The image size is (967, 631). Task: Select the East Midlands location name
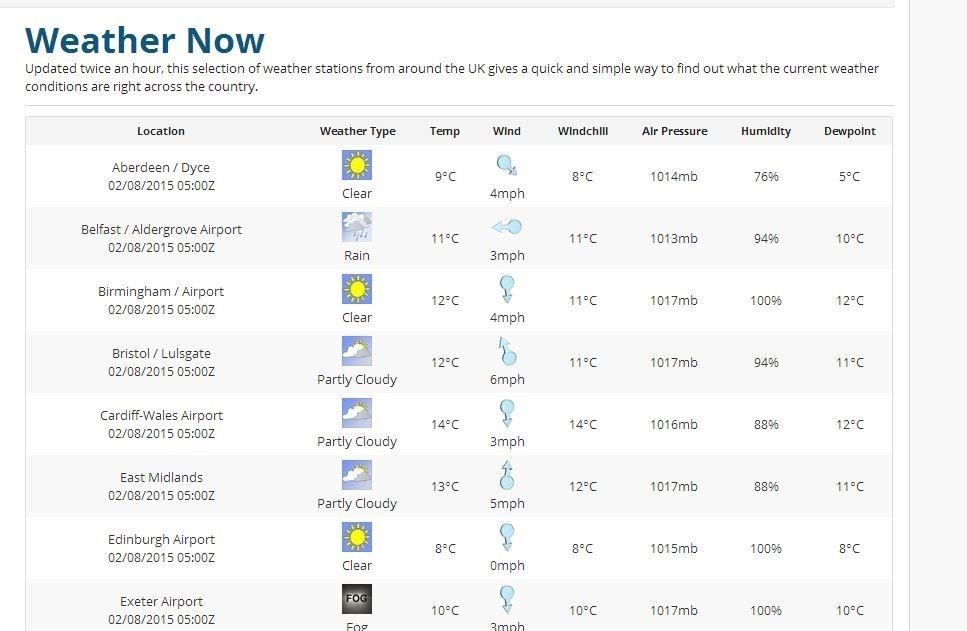tap(161, 477)
